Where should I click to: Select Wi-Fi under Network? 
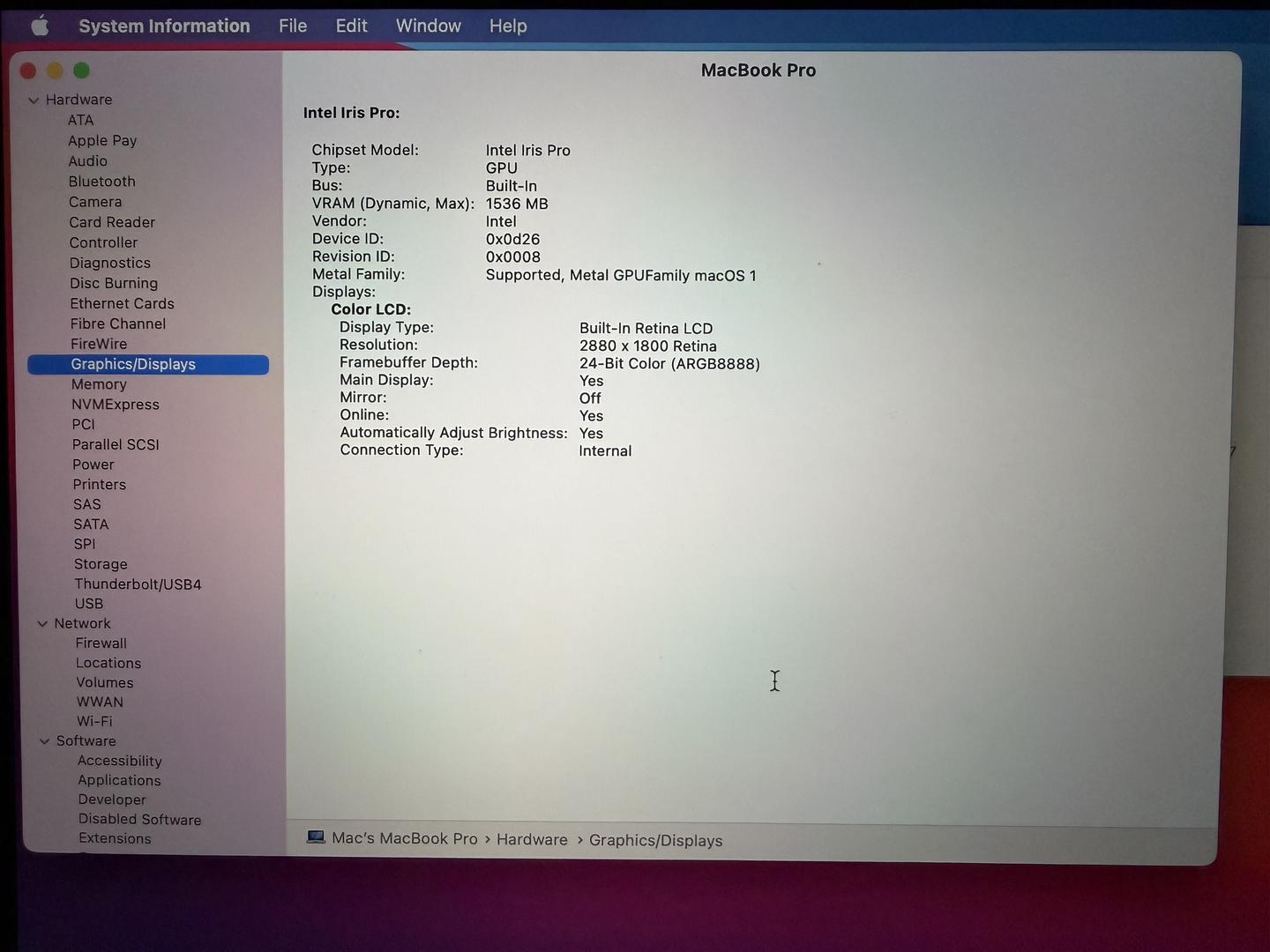pyautogui.click(x=94, y=721)
